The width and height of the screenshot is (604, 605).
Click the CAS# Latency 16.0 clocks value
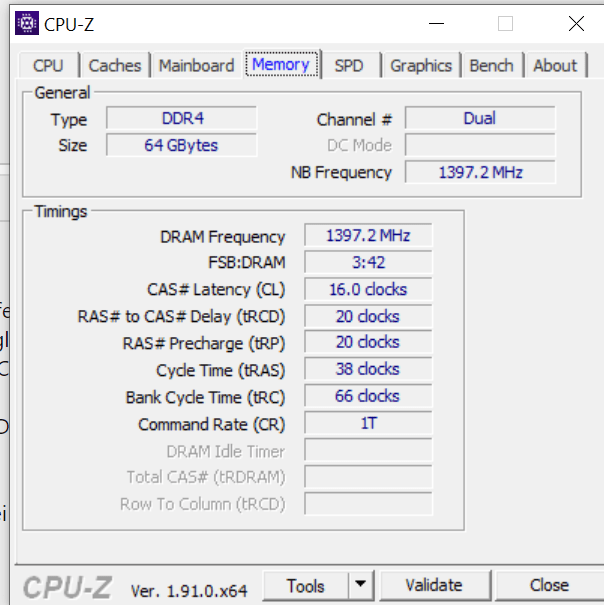(368, 289)
